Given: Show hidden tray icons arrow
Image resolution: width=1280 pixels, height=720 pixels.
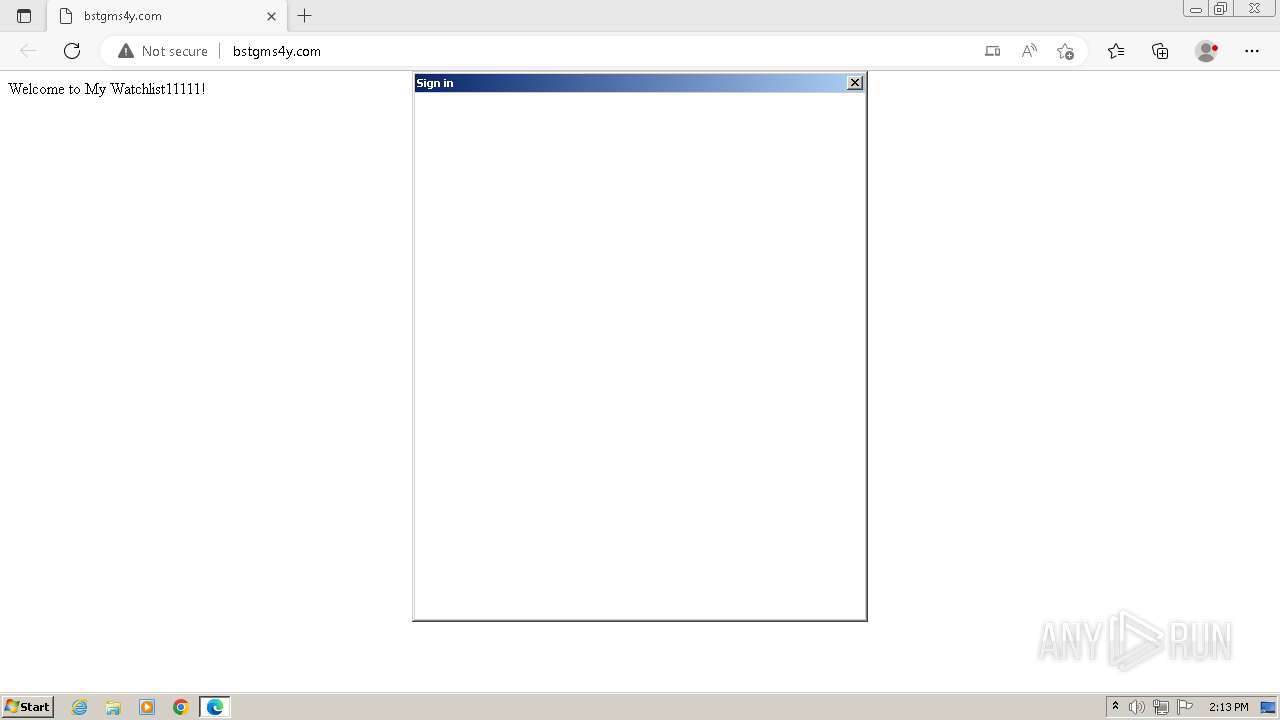Looking at the screenshot, I should coord(1115,707).
